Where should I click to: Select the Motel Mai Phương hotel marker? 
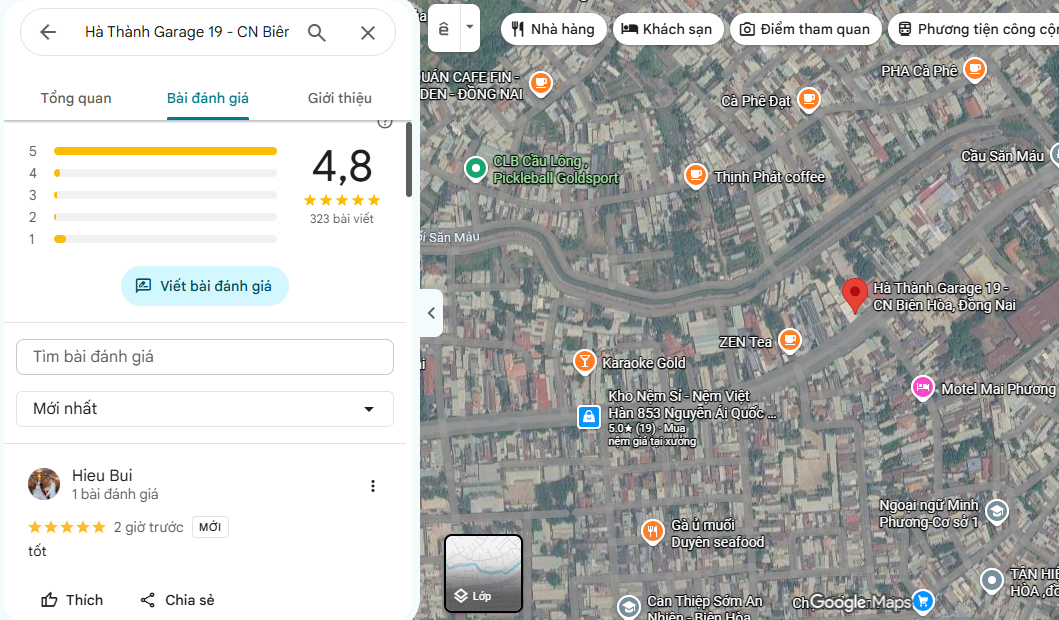[923, 388]
